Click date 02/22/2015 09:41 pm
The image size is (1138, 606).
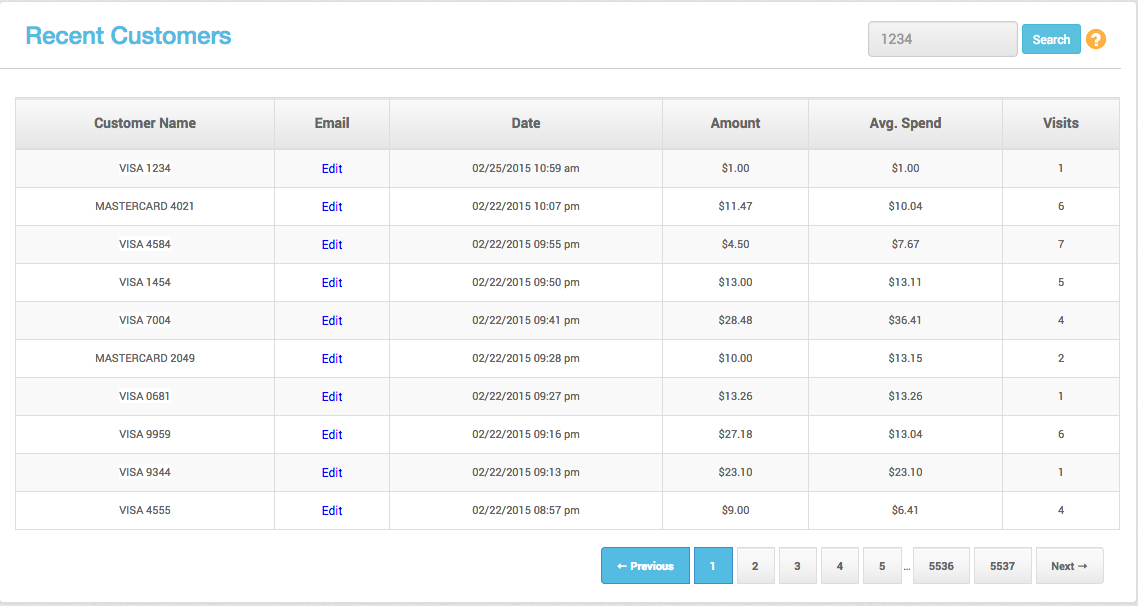pyautogui.click(x=525, y=320)
